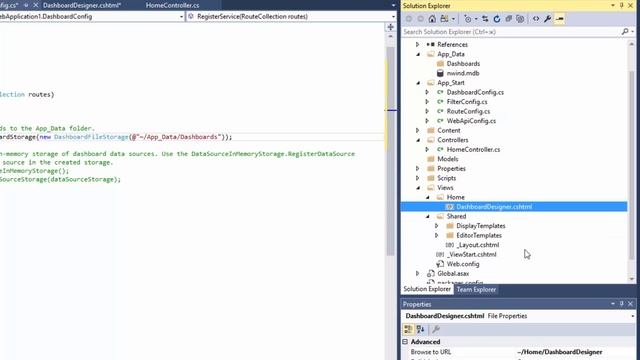Click the editor split window handle
Screen dimensions: 640x360
(391, 27)
